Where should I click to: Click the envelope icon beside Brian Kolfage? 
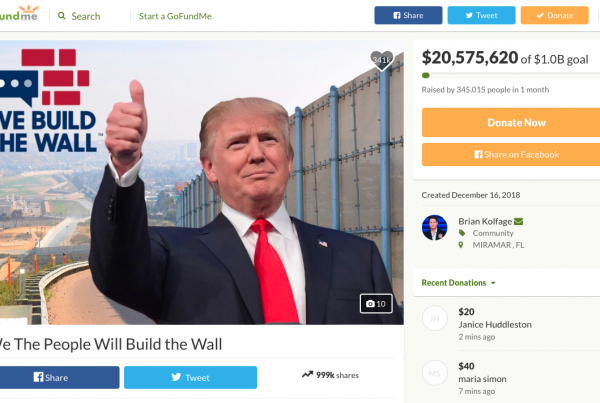[518, 221]
